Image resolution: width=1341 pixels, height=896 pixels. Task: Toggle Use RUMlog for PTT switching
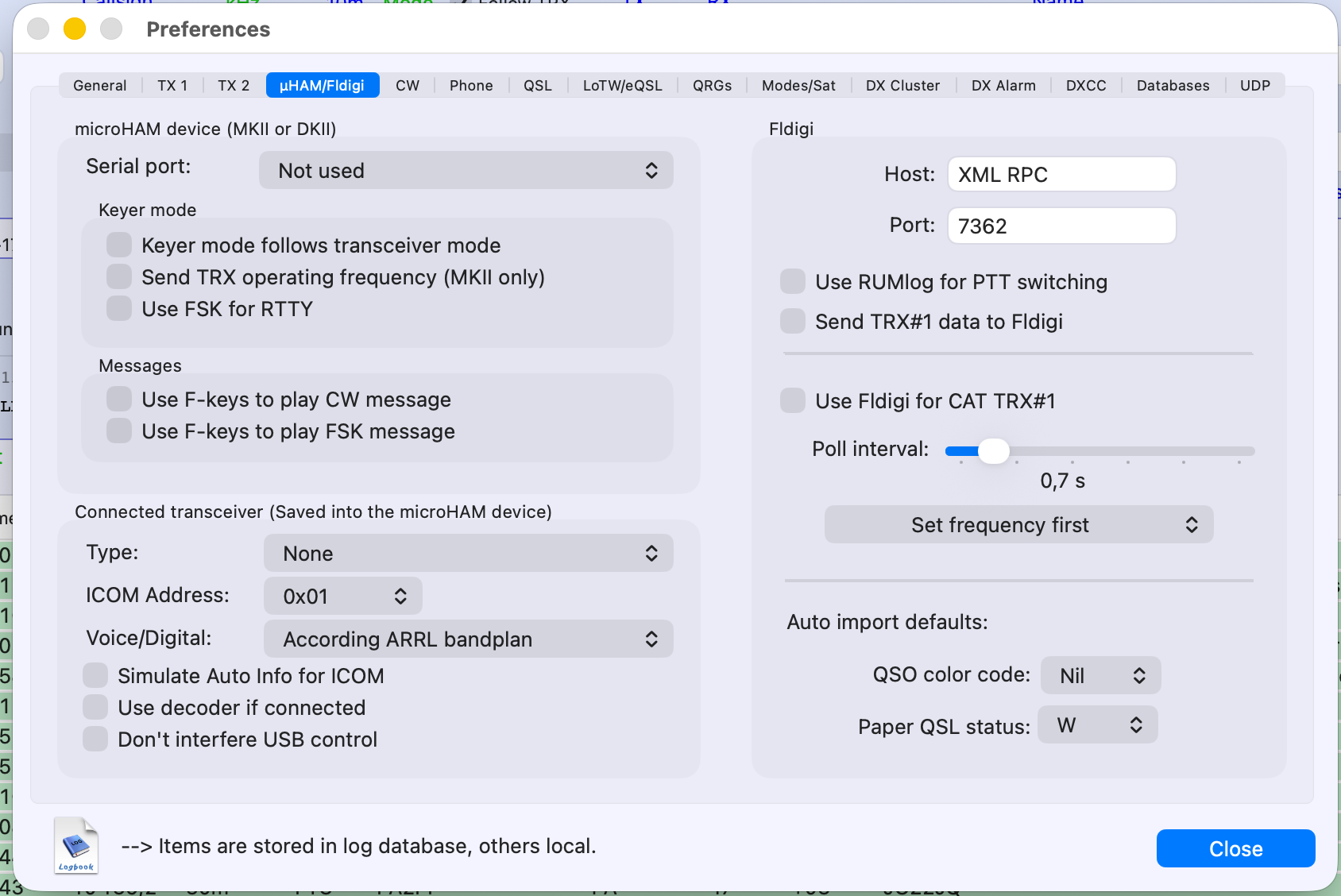pyautogui.click(x=792, y=282)
